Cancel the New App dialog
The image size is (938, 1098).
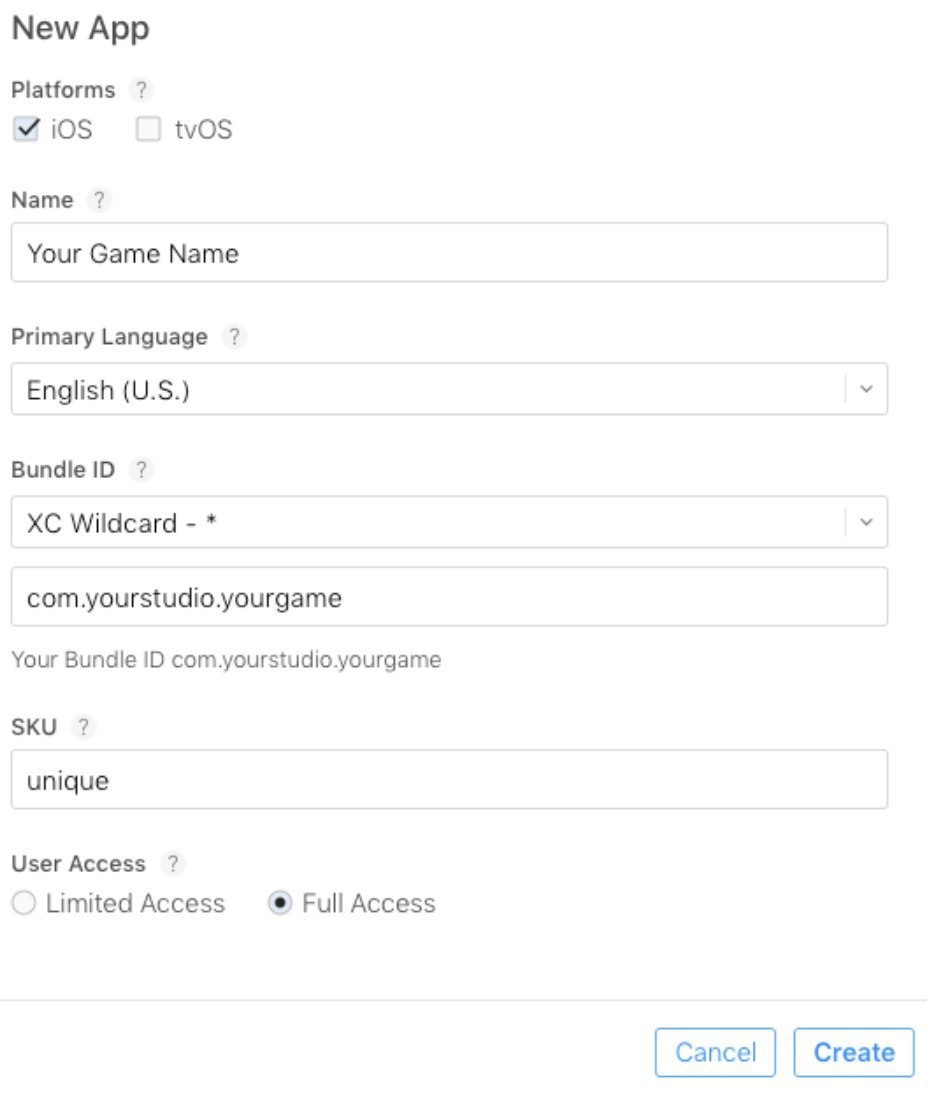715,1052
